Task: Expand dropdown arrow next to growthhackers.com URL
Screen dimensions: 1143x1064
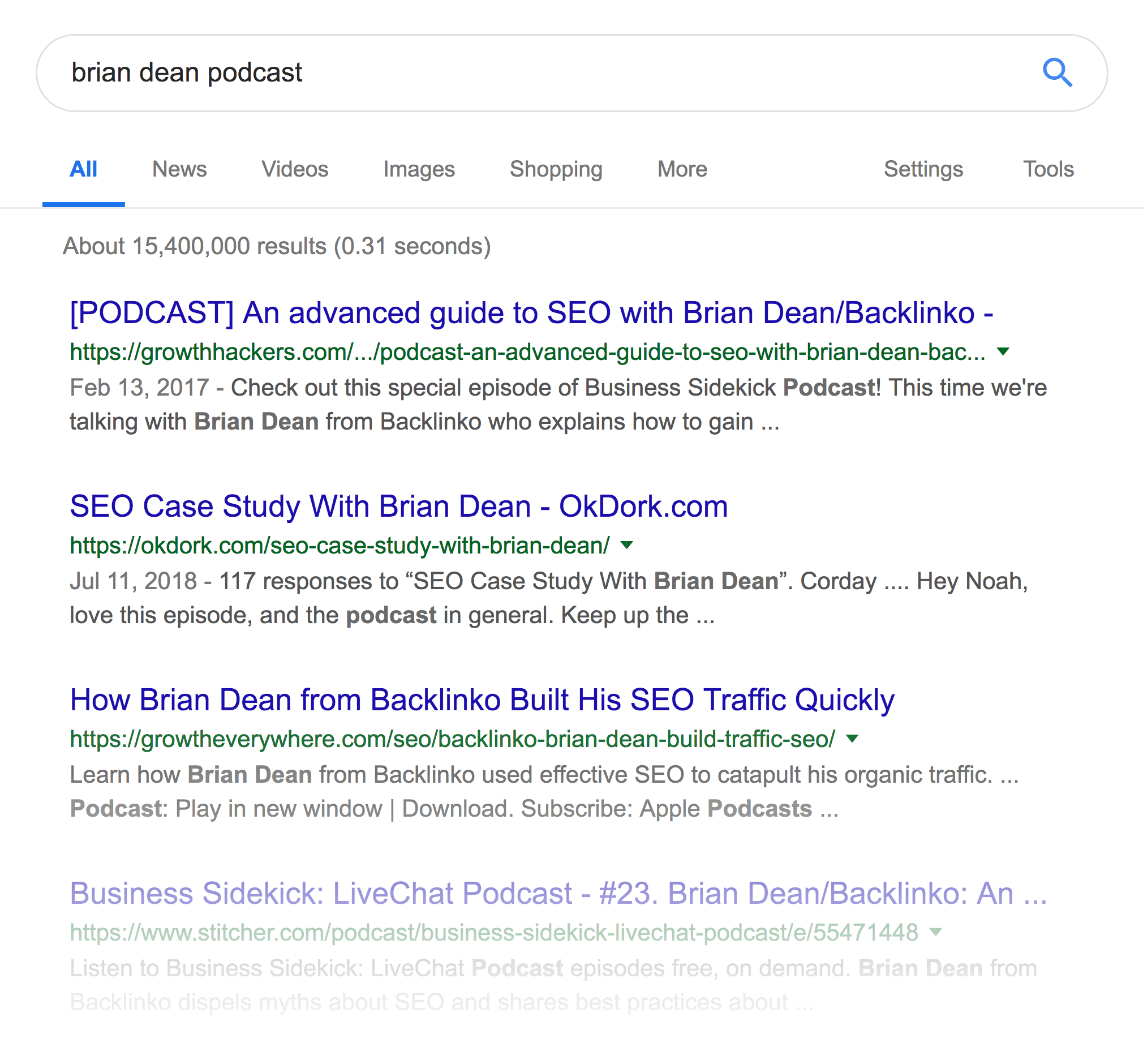Action: [x=1003, y=351]
